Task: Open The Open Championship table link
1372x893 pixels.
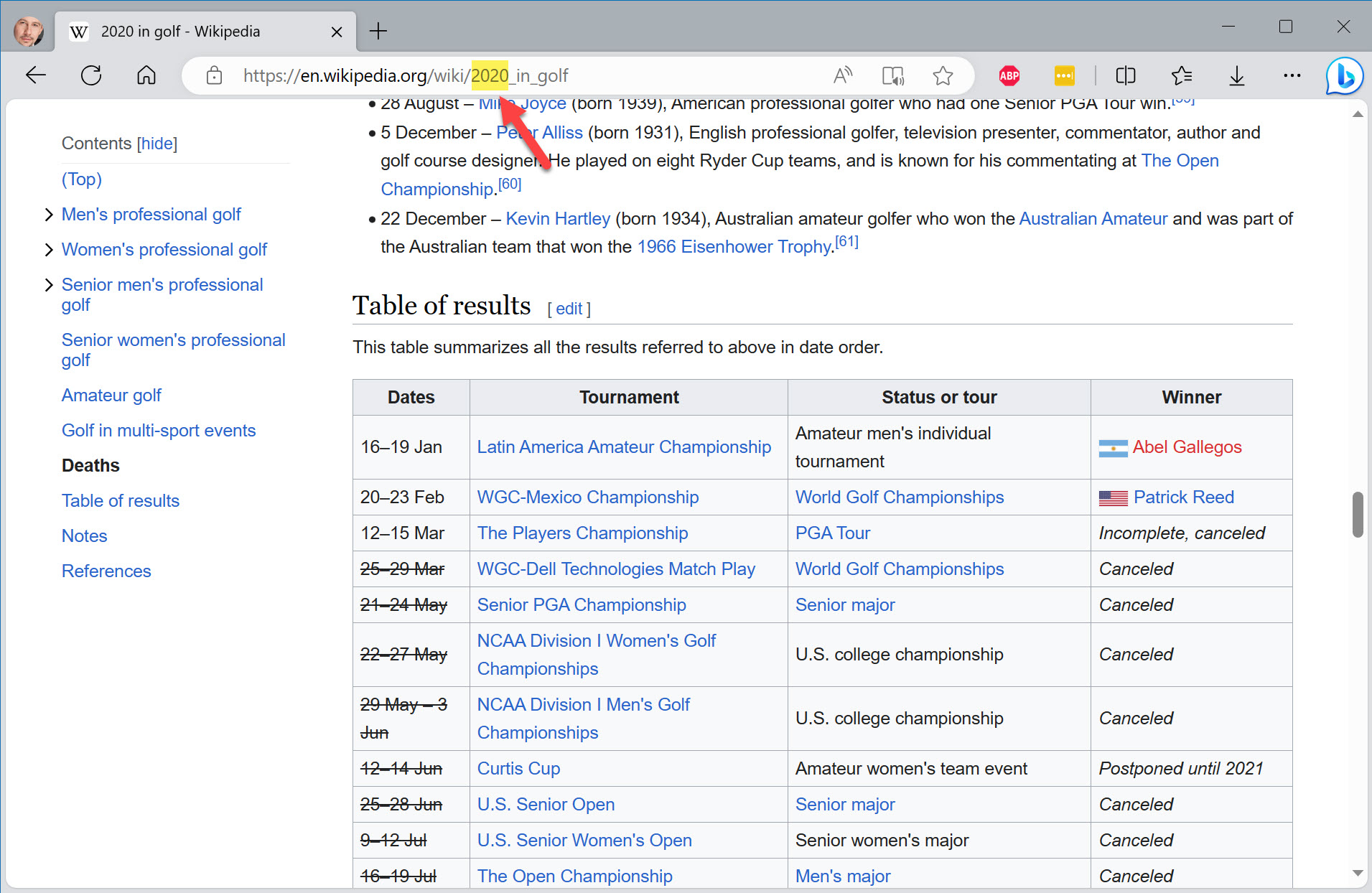Action: tap(574, 876)
